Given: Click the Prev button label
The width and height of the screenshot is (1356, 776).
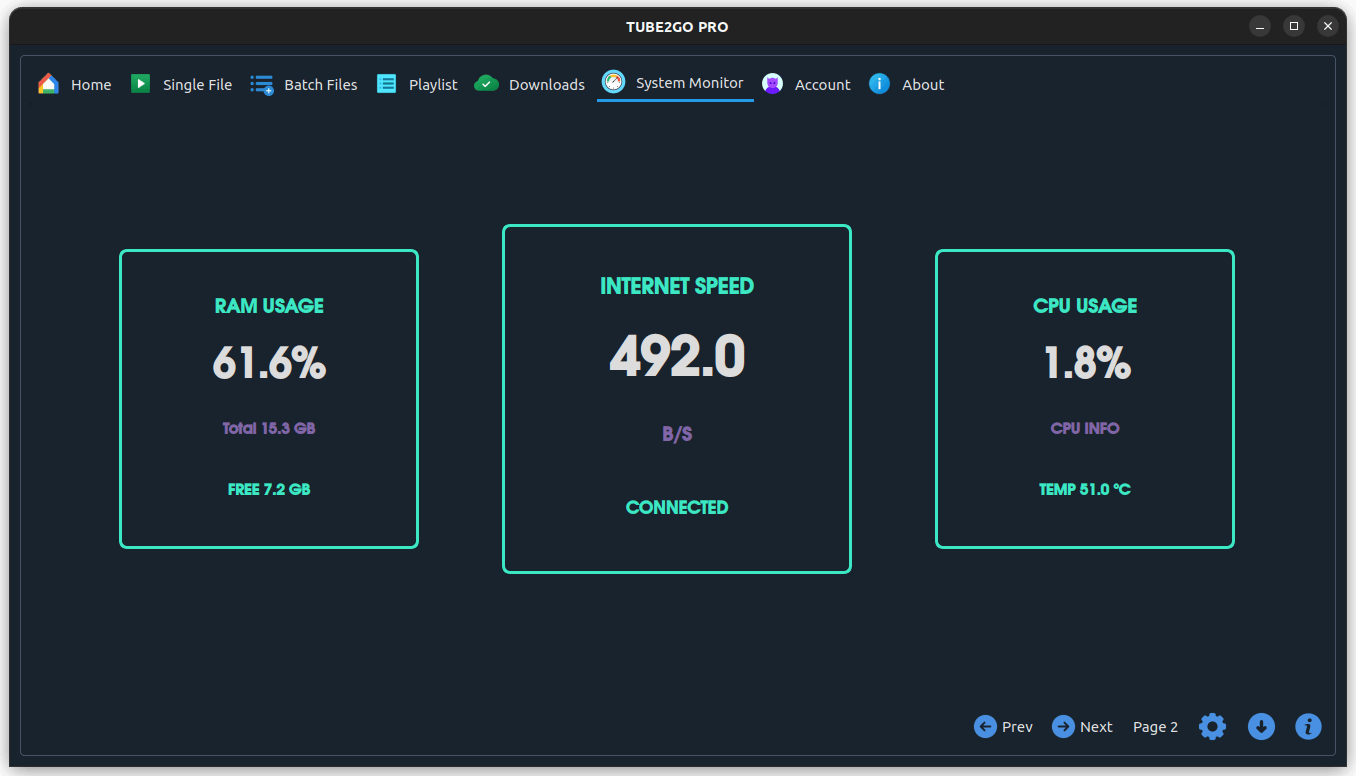Looking at the screenshot, I should (x=1017, y=727).
